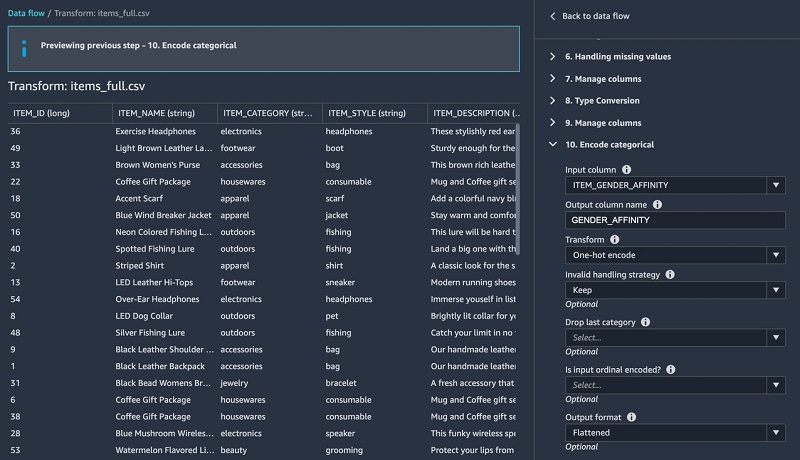
Task: Click the info icon beside Input column
Action: coord(627,169)
